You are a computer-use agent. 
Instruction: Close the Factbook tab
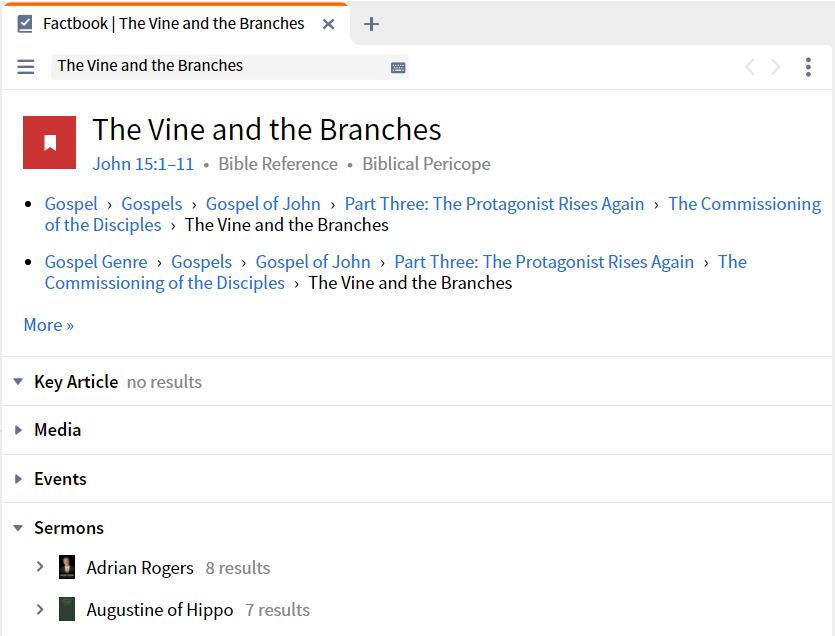329,24
